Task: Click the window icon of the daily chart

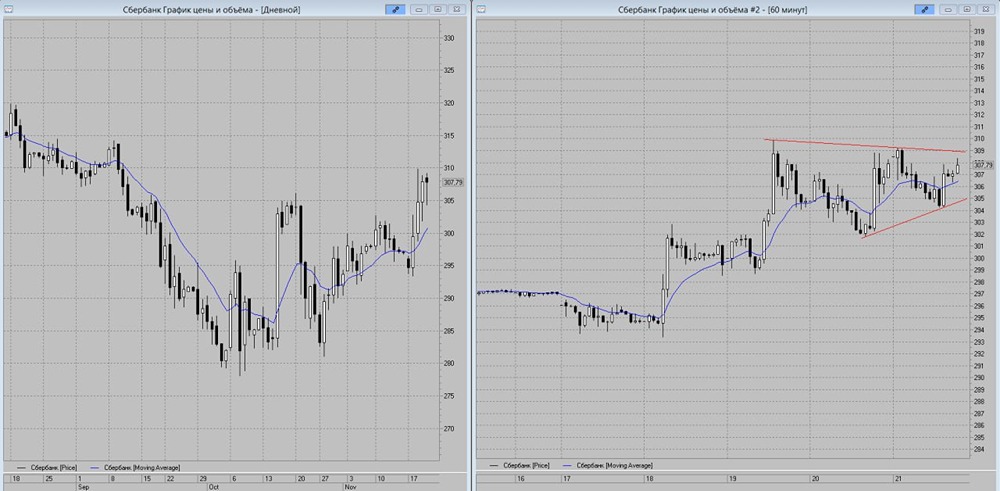Action: click(8, 10)
